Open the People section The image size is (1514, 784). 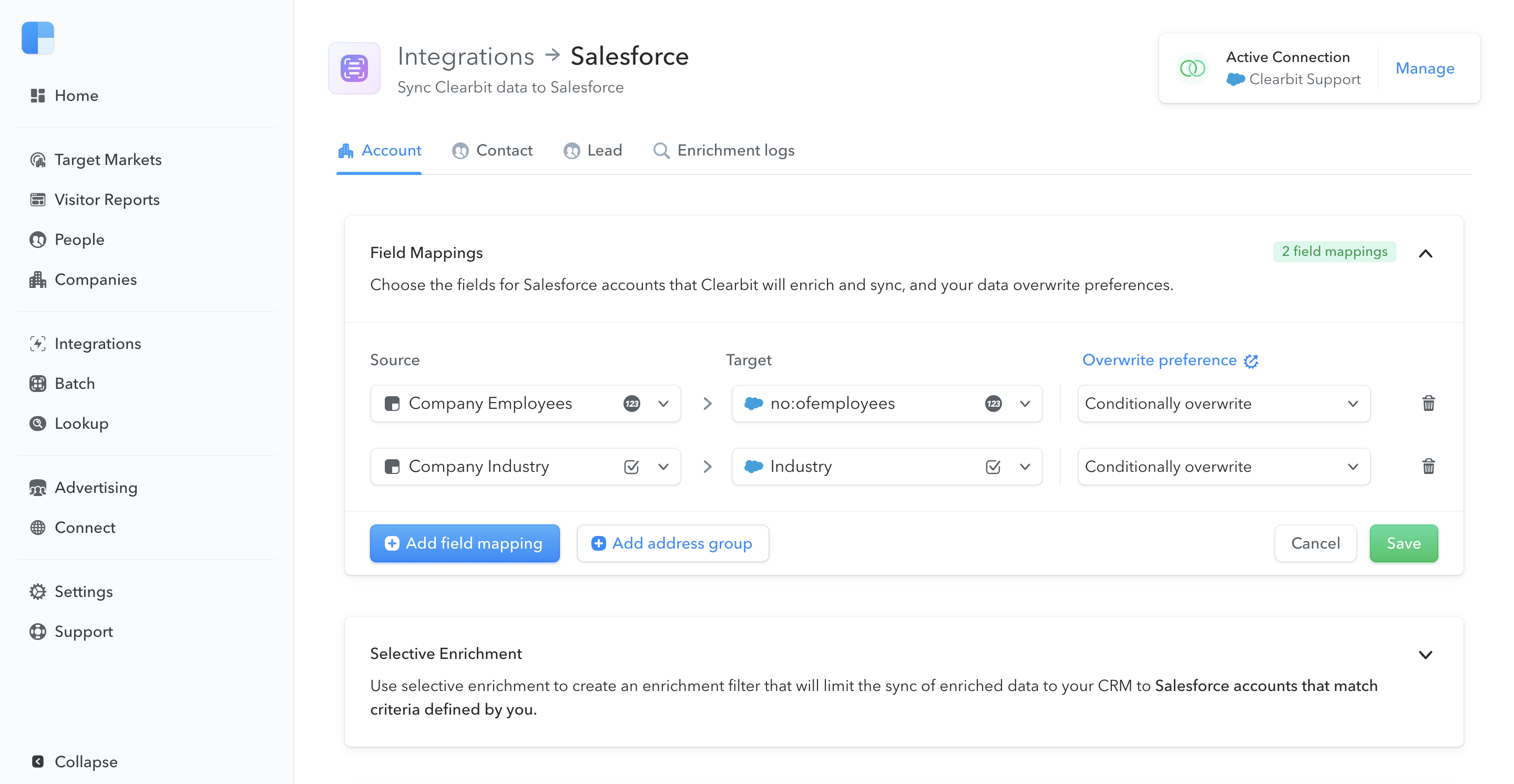pyautogui.click(x=67, y=240)
